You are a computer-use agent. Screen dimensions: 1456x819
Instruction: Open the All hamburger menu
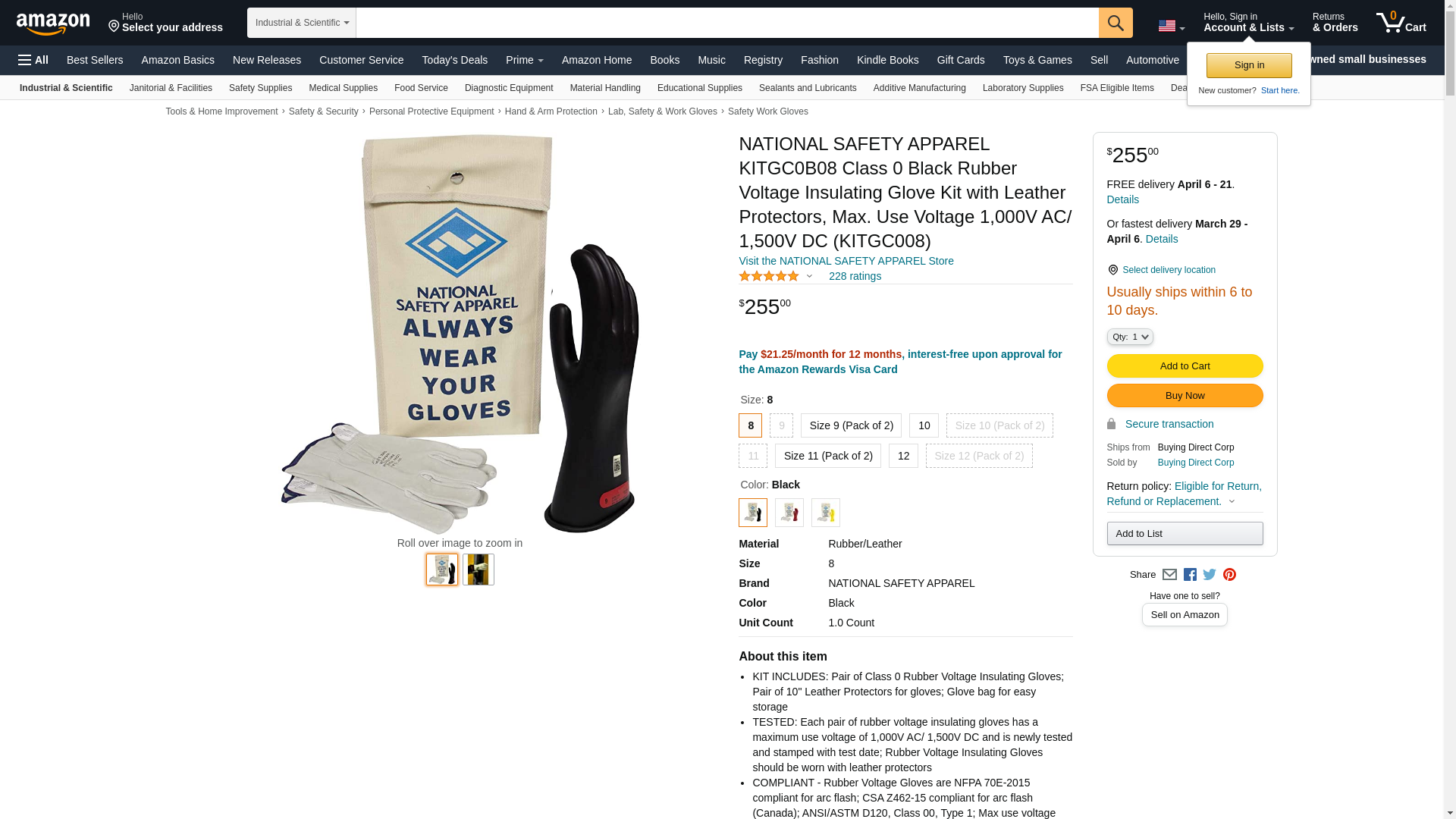click(x=33, y=60)
